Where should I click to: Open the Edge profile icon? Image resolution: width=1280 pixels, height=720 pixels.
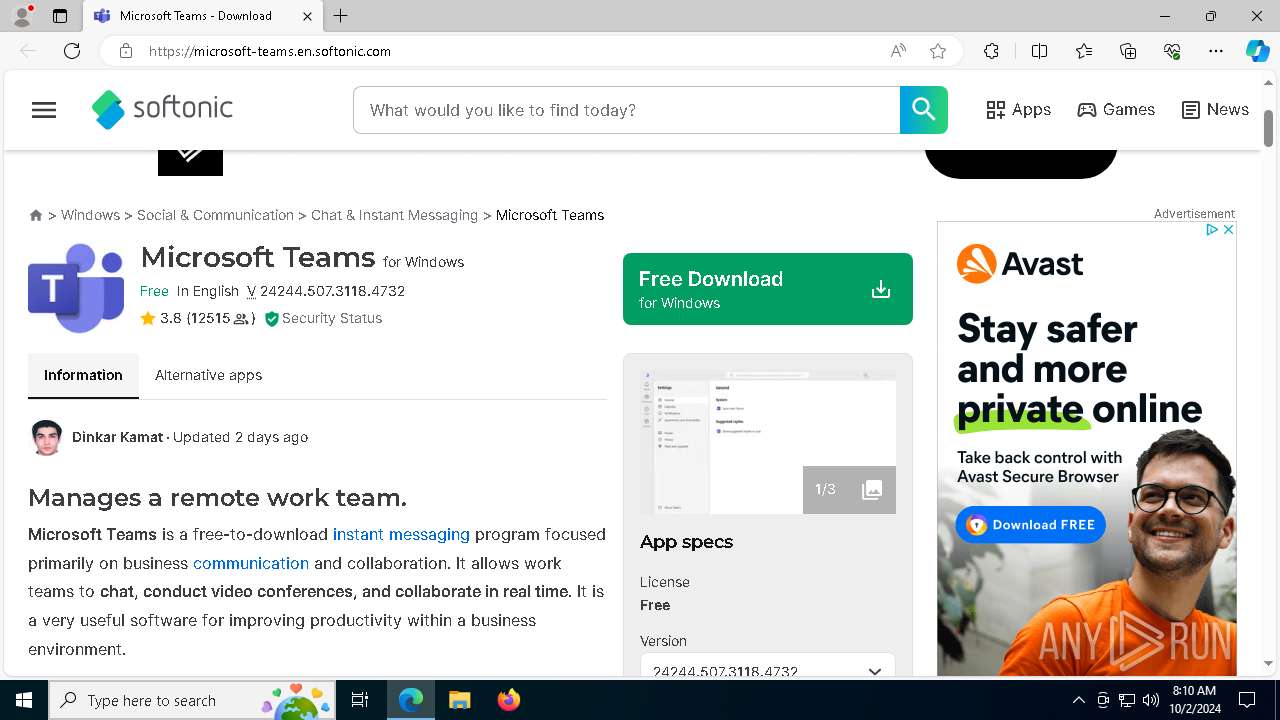click(22, 15)
